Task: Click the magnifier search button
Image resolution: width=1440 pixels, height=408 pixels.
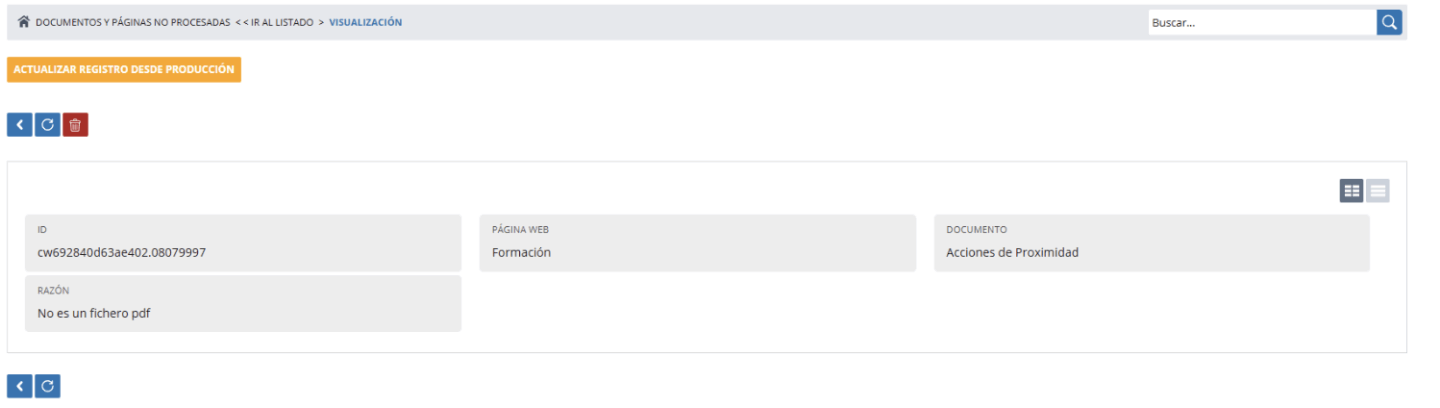Action: pos(1389,22)
